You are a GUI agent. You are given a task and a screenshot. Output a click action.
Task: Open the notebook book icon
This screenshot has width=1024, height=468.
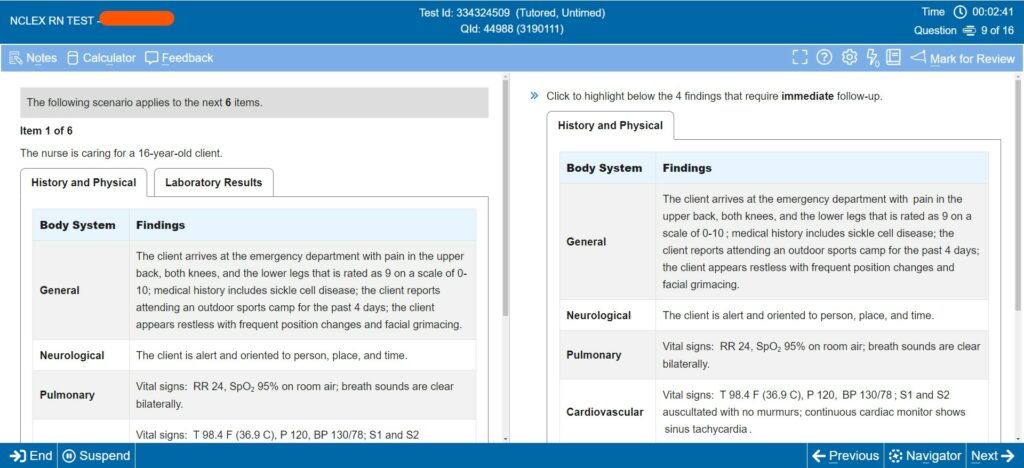(x=893, y=58)
